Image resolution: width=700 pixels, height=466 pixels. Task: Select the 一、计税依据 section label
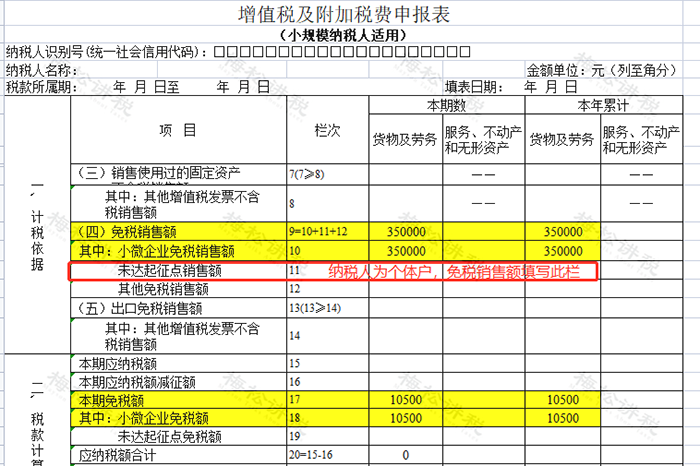coord(37,225)
